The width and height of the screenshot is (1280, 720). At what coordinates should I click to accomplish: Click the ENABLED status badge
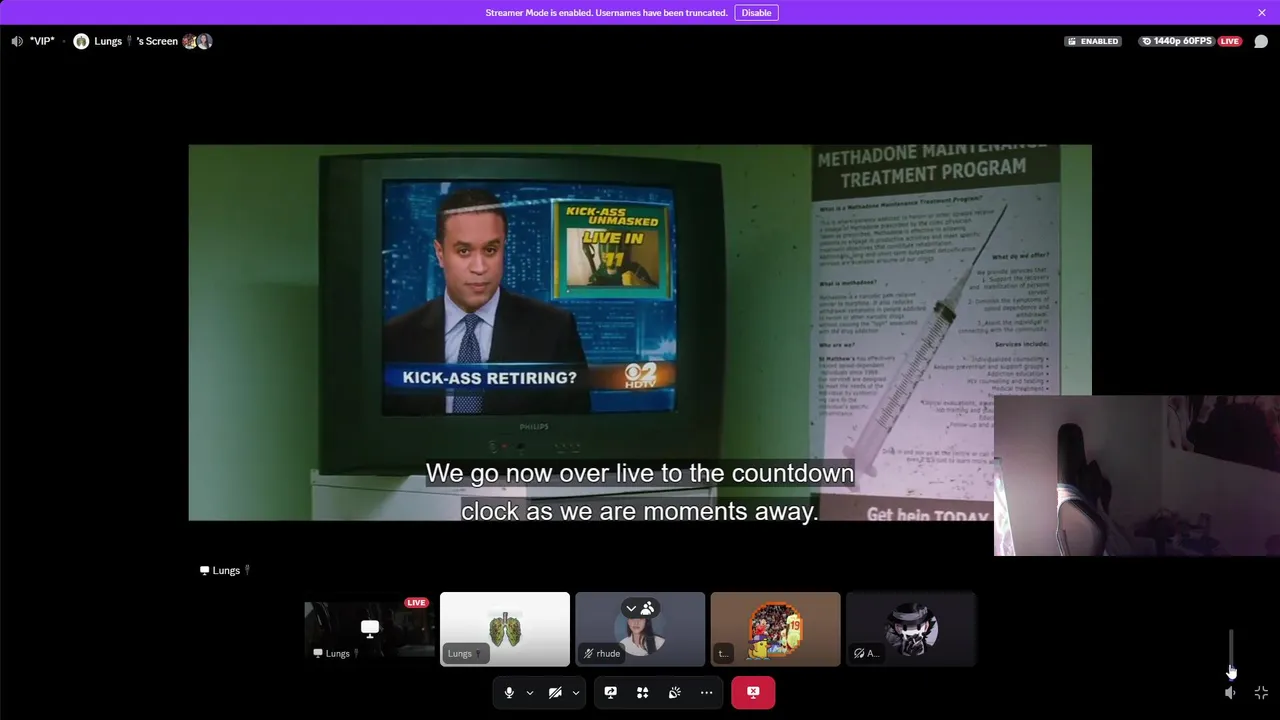pyautogui.click(x=1093, y=41)
